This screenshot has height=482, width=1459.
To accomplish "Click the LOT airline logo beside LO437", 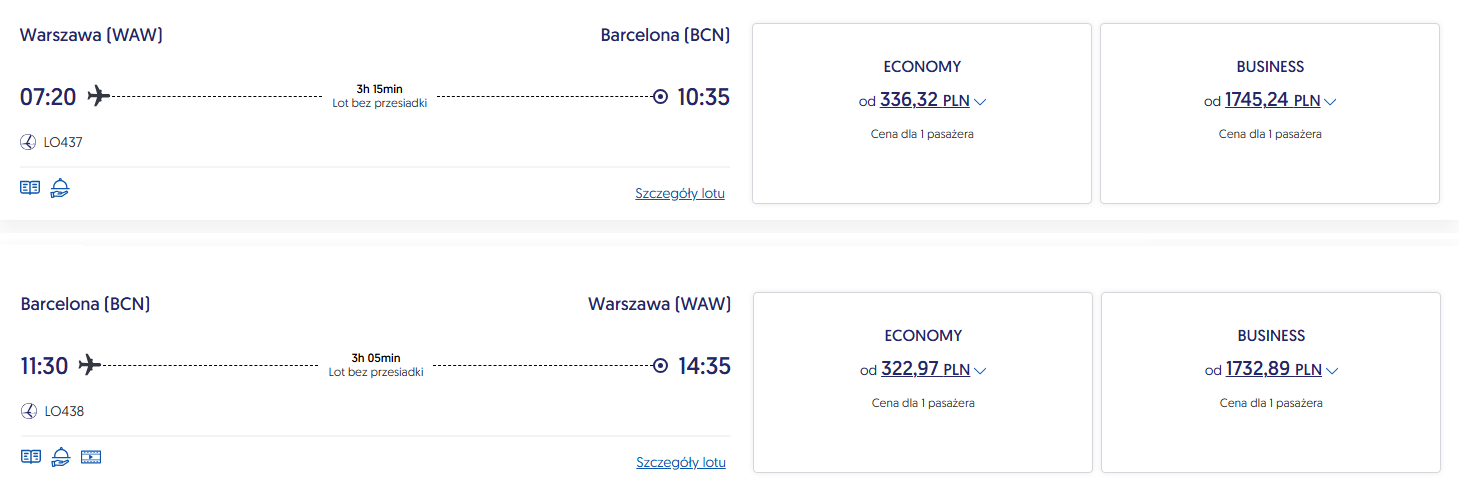I will (x=28, y=142).
